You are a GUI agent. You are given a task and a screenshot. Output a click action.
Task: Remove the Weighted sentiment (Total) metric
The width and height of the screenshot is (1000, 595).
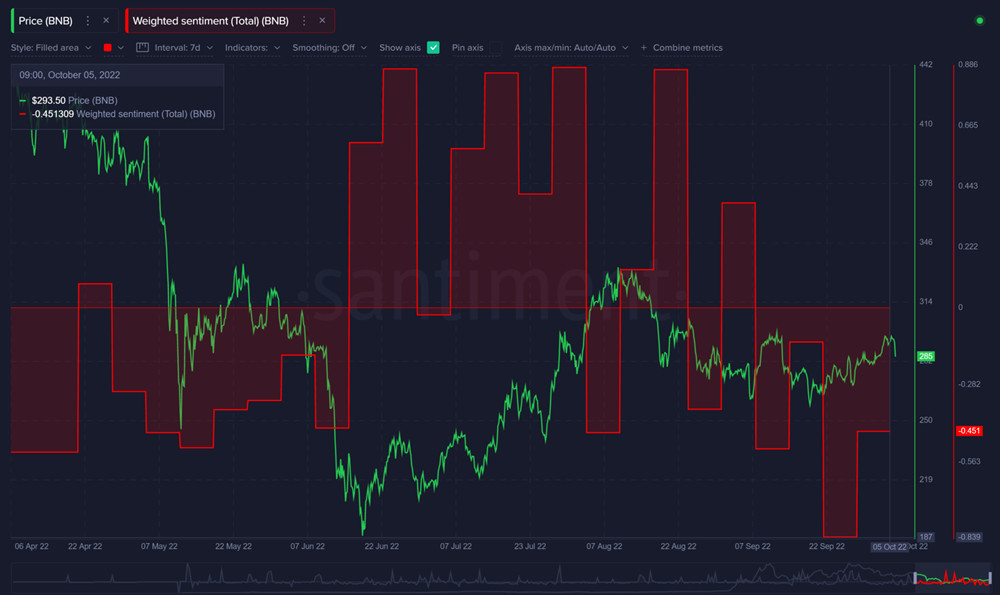pyautogui.click(x=322, y=20)
